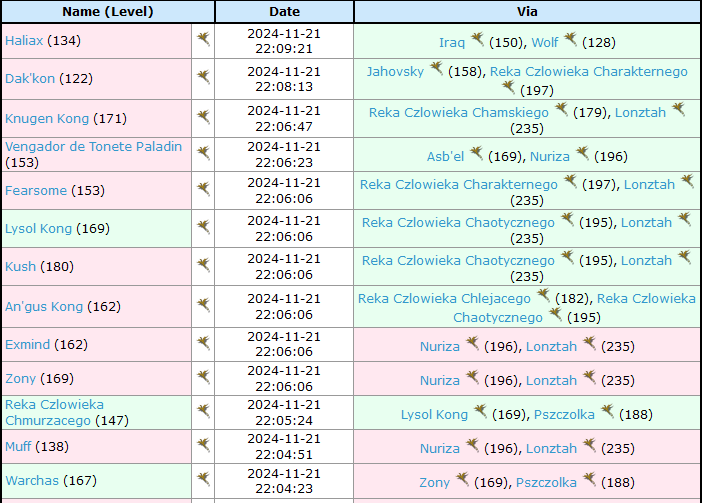This screenshot has width=703, height=503.
Task: Click icon beside Zony in Via column
Action: (462, 480)
